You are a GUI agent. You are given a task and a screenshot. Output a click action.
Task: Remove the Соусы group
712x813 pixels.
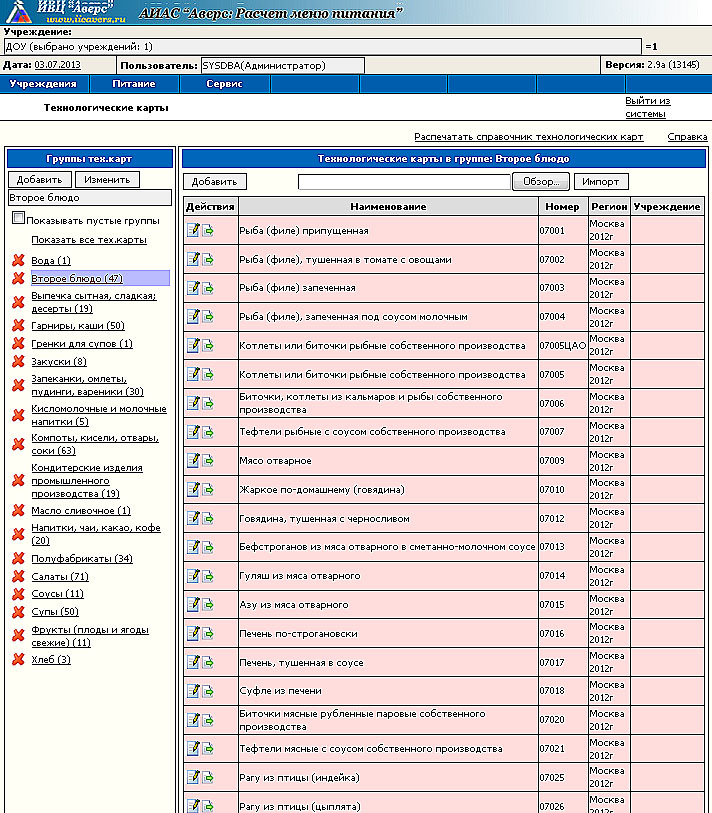[x=18, y=594]
